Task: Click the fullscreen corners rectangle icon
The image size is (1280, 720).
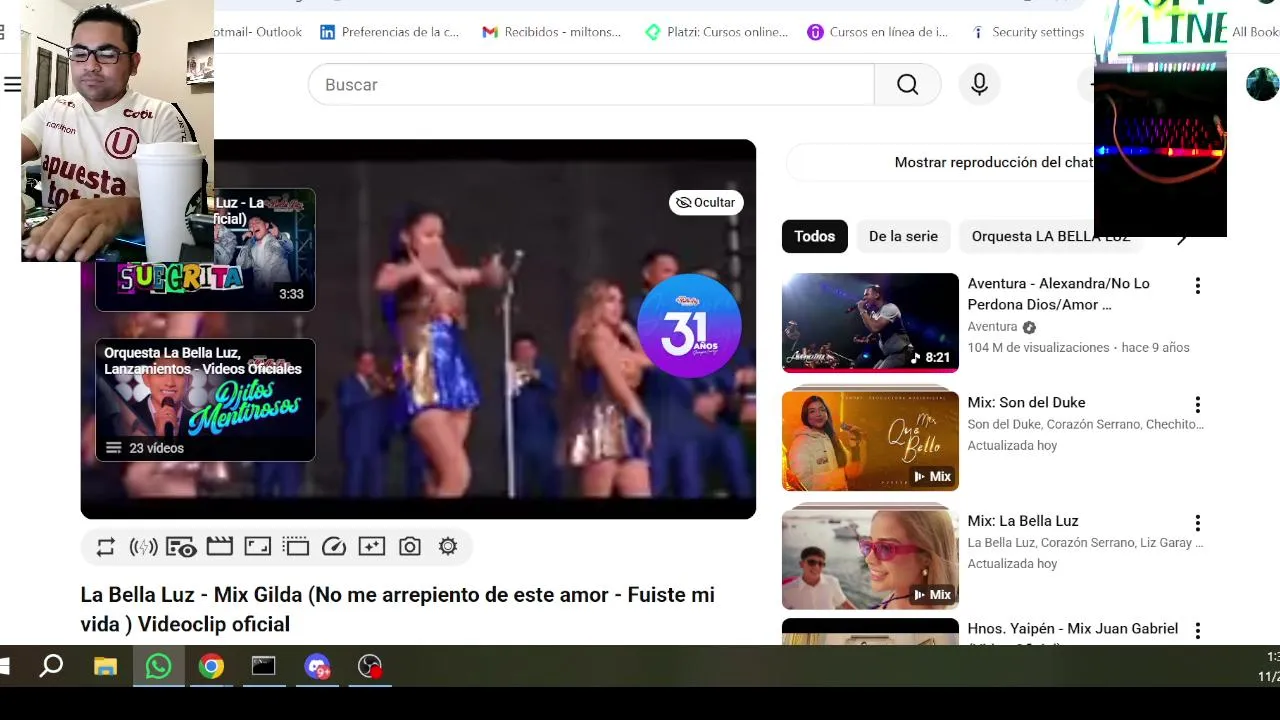Action: pyautogui.click(x=257, y=546)
